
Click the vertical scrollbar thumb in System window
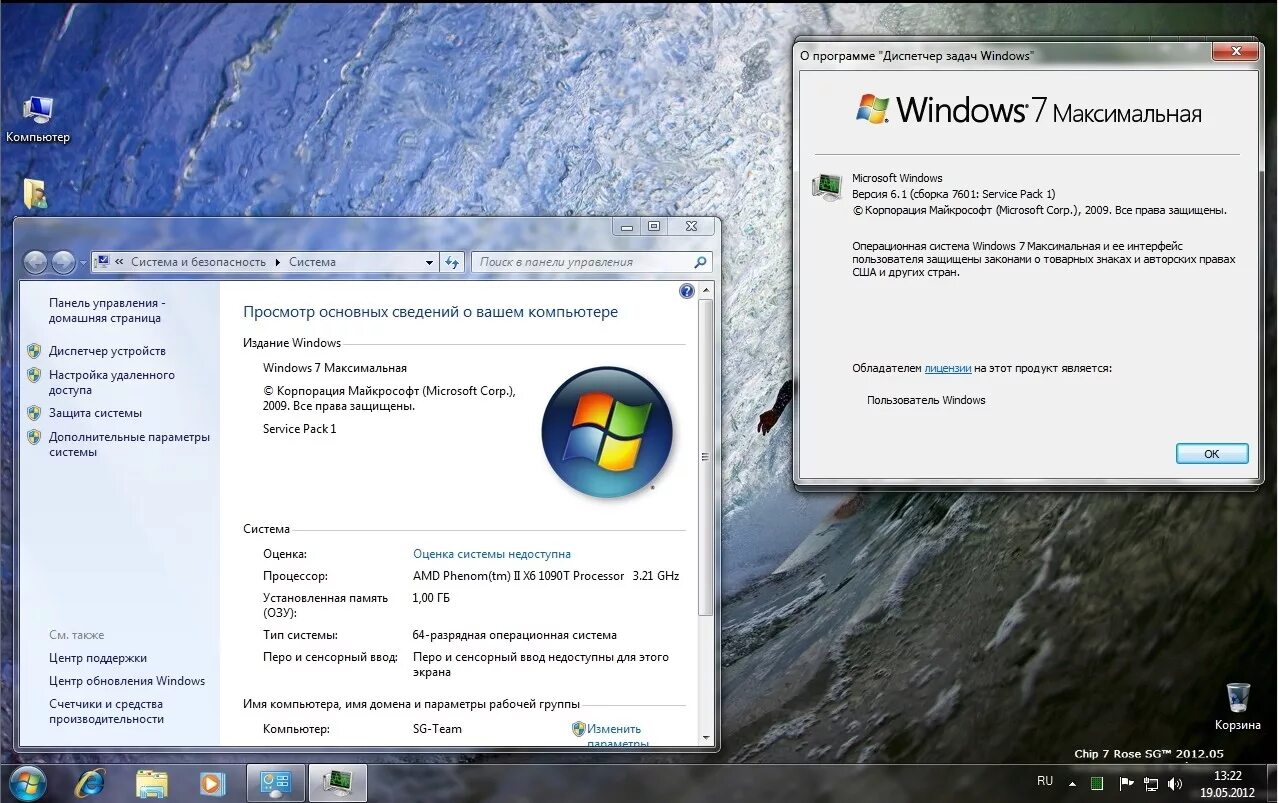[706, 456]
